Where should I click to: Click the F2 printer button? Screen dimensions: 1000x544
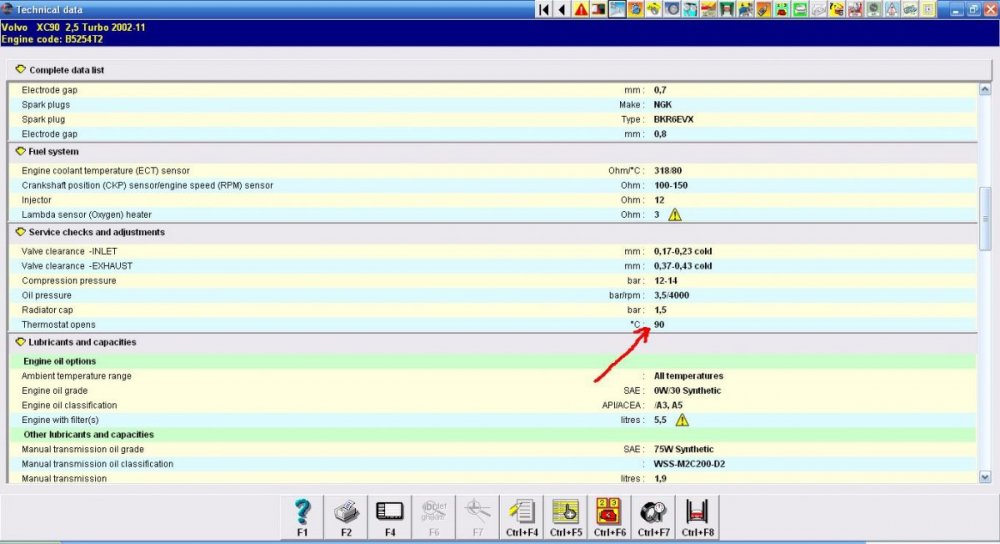[346, 517]
